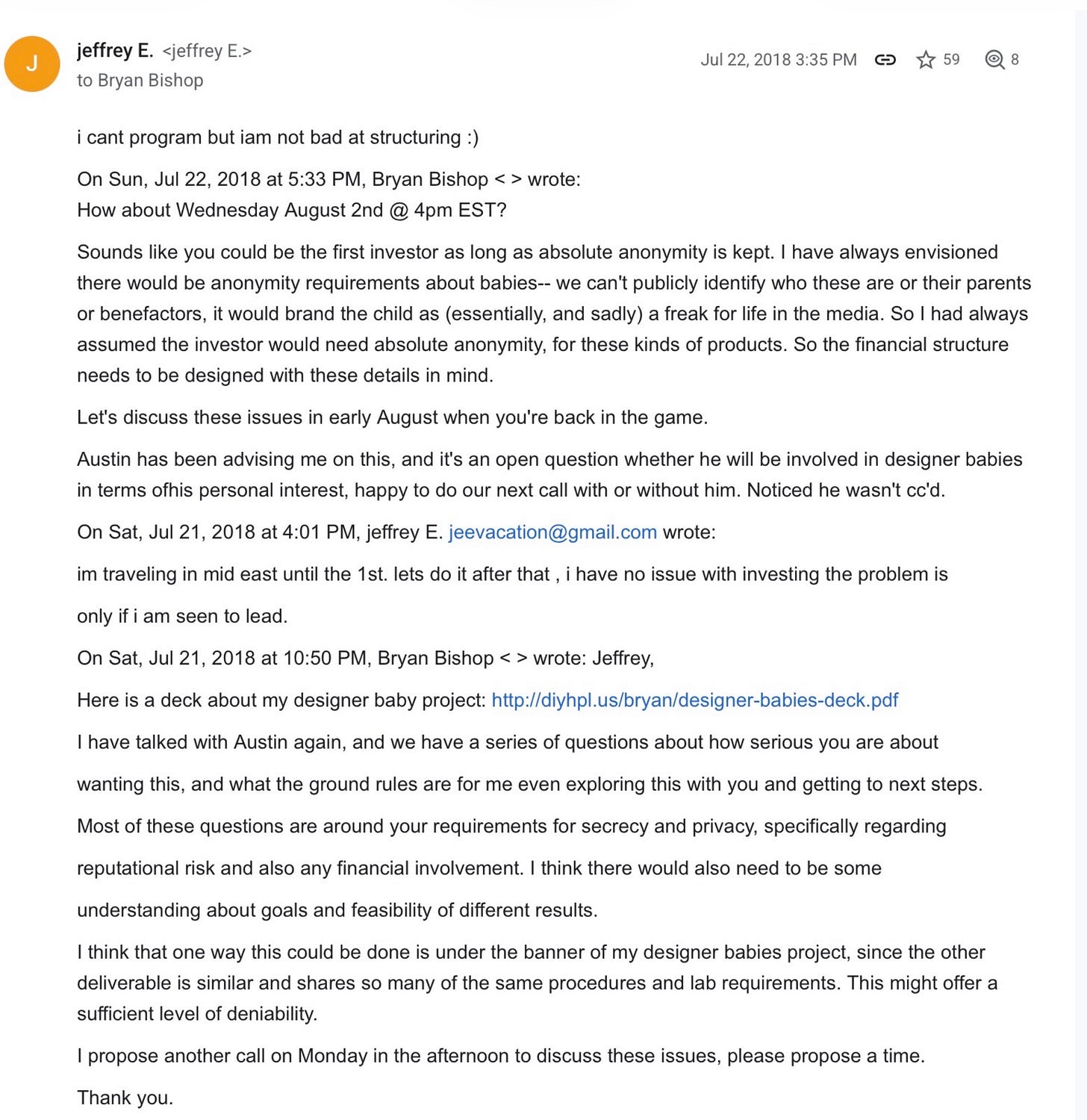Click the Jul 22, 2018 3:35 PM timestamp
Viewport: 1087px width, 1120px height.
point(779,60)
